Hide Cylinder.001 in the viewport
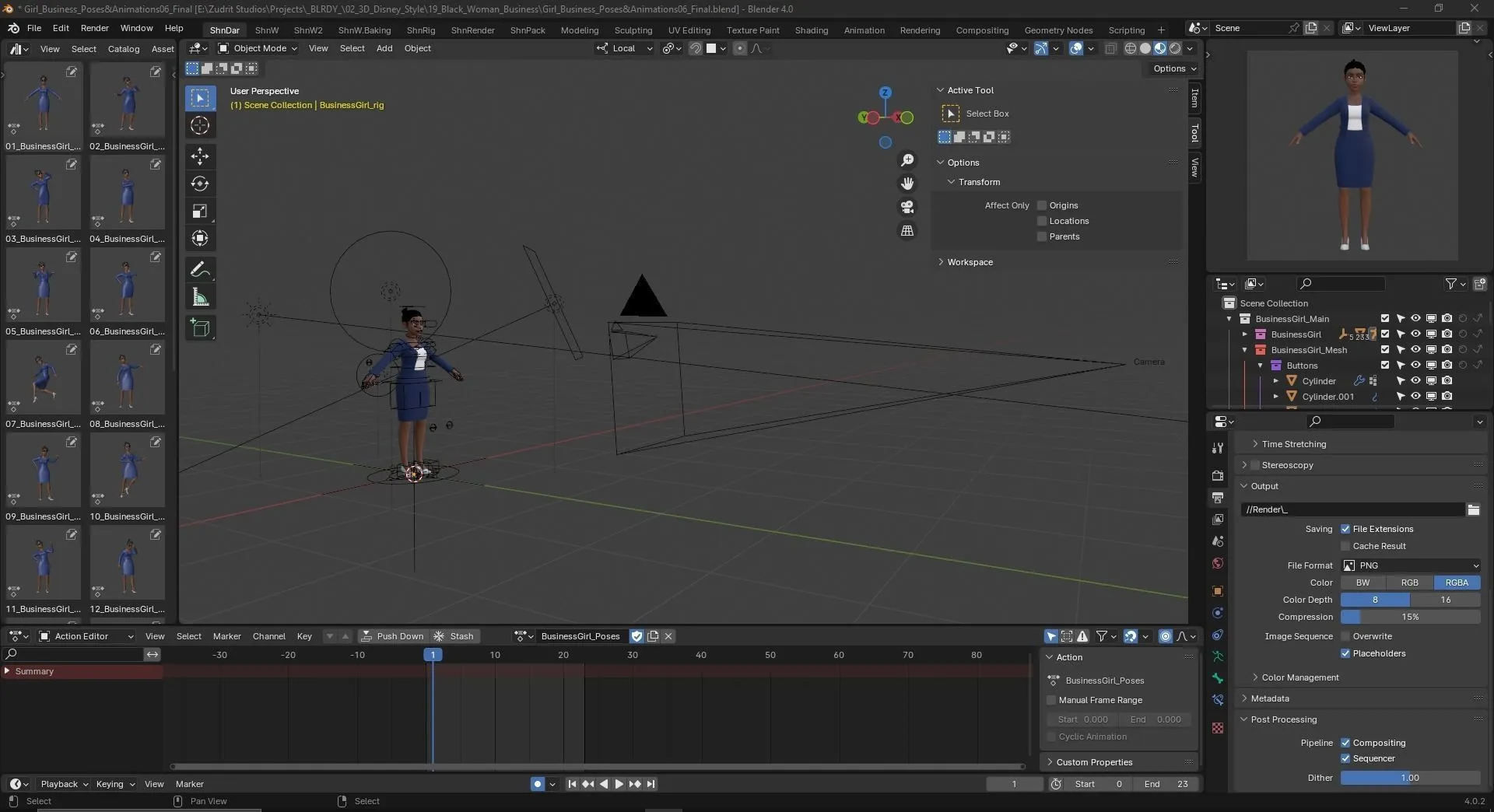This screenshot has height=812, width=1494. click(1416, 396)
